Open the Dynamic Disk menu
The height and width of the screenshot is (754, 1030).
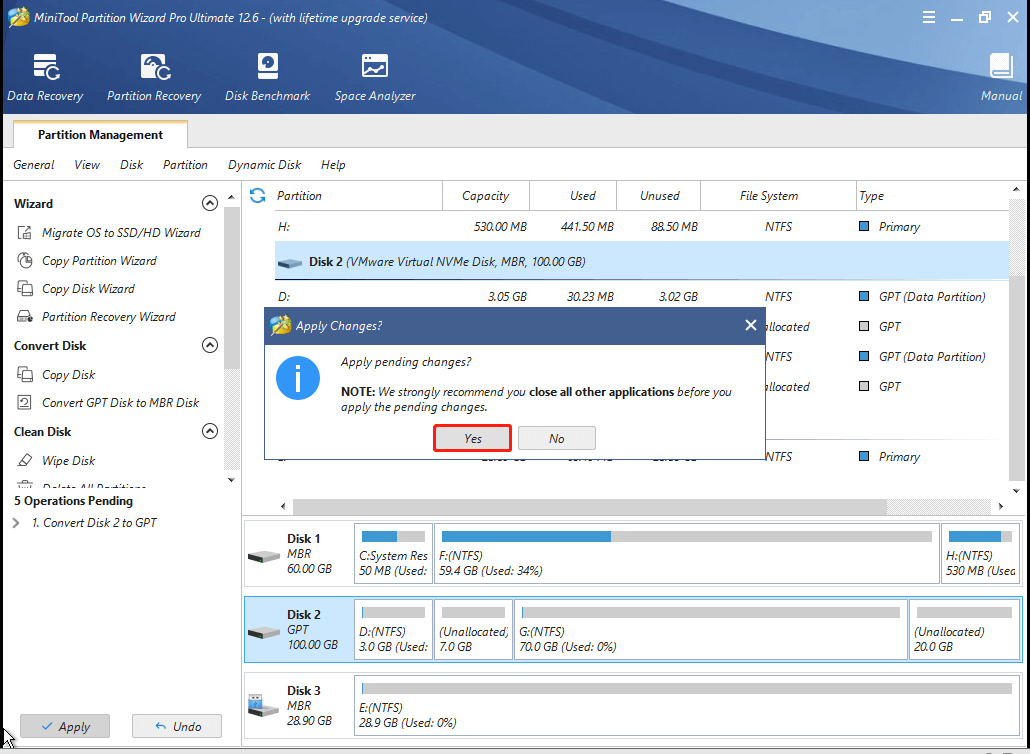264,165
